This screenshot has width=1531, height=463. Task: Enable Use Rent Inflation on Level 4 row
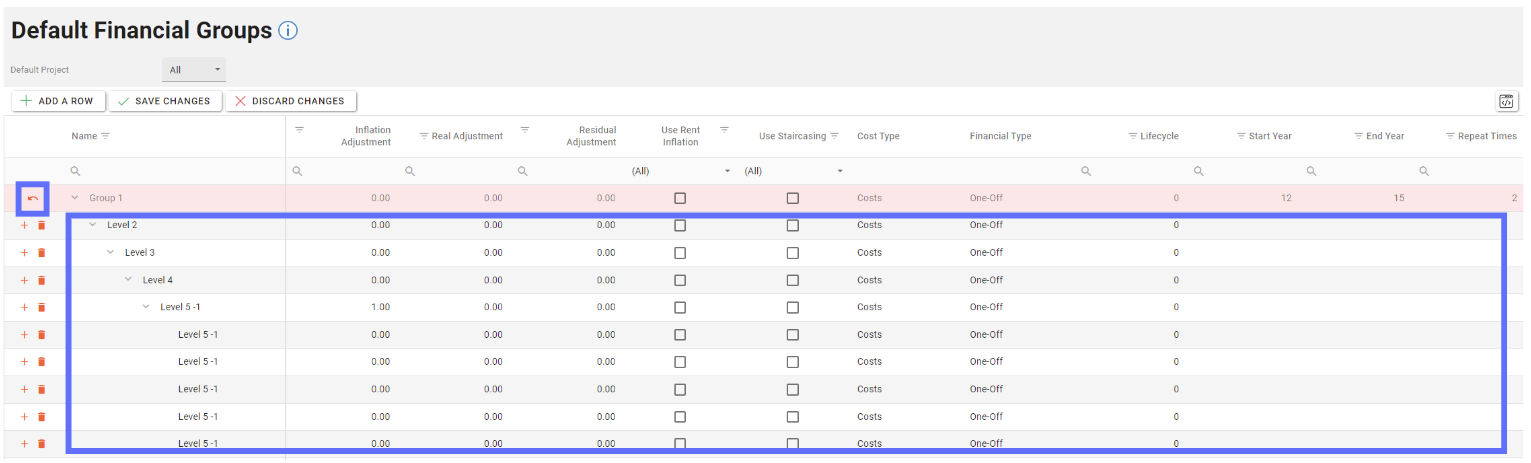(680, 280)
